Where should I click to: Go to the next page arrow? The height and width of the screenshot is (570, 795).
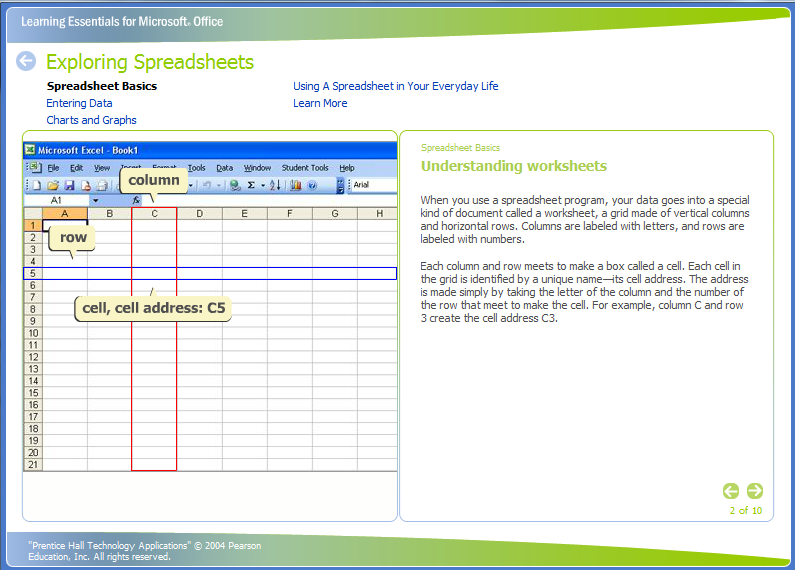tap(755, 491)
